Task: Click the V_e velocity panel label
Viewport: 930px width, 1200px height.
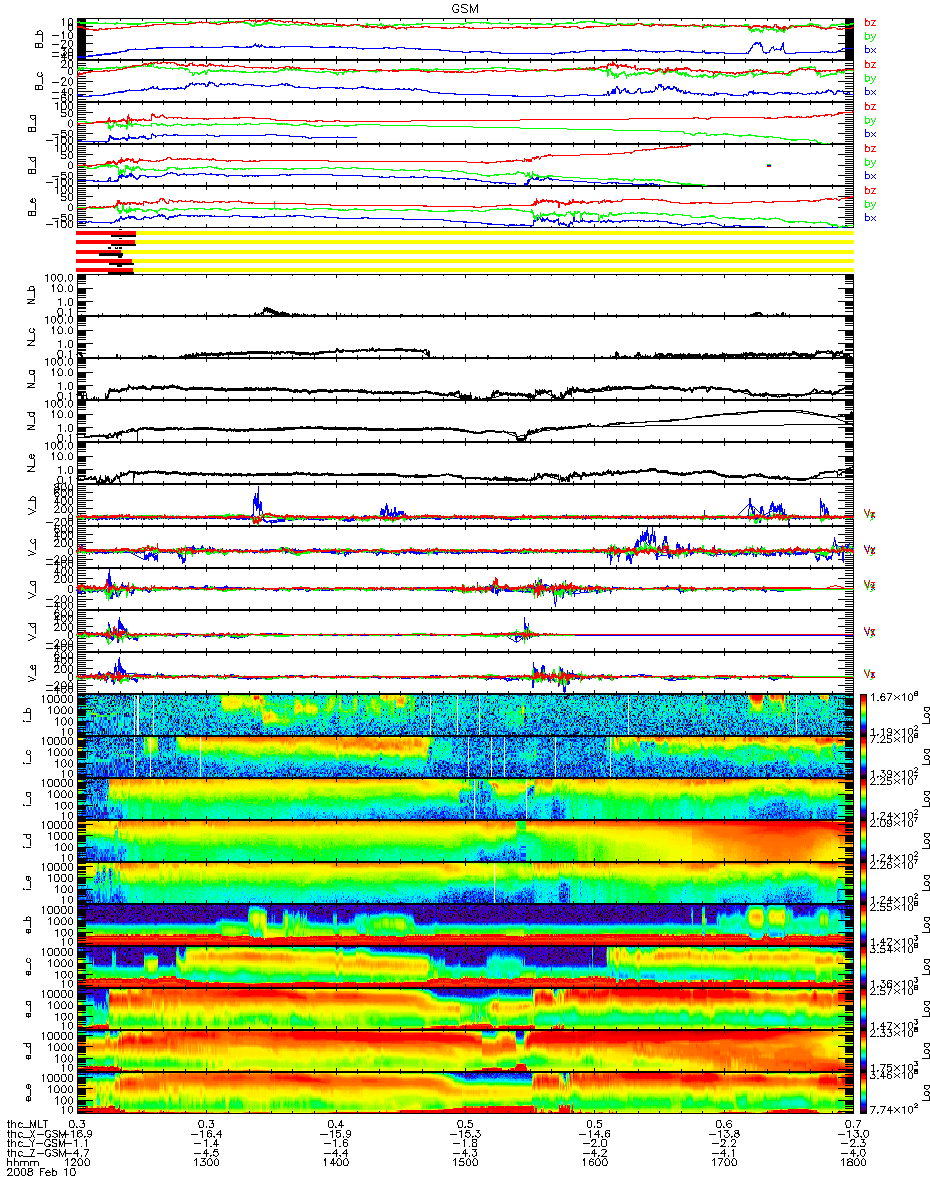Action: (x=33, y=675)
